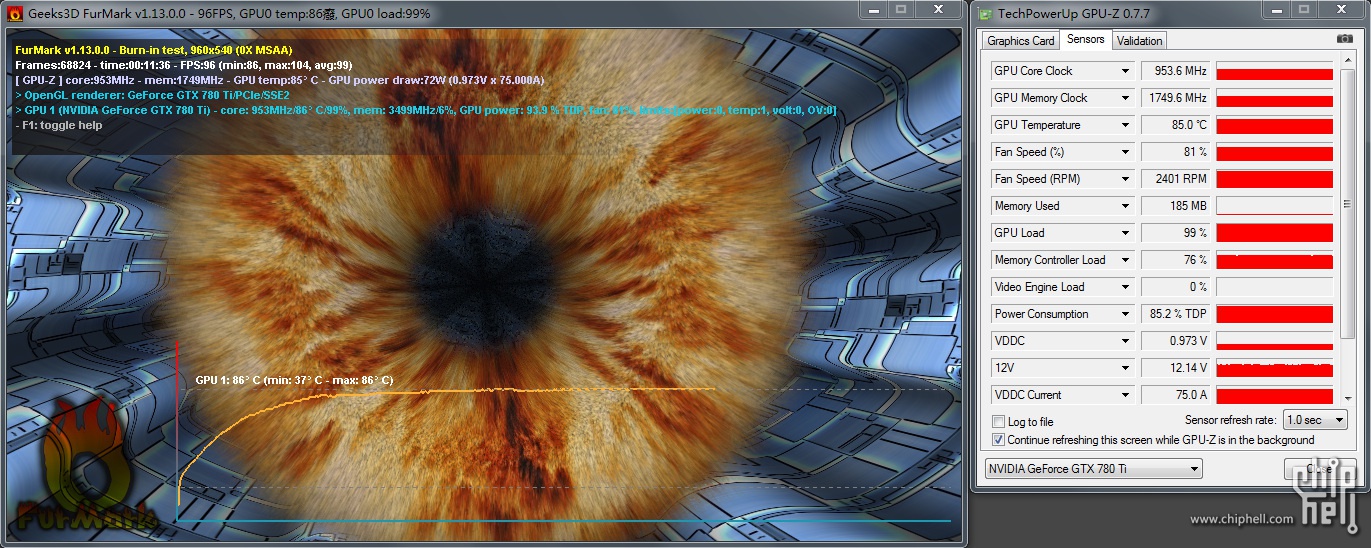This screenshot has width=1371, height=548.
Task: Click the 85.0 °C temperature value
Action: click(x=1176, y=125)
